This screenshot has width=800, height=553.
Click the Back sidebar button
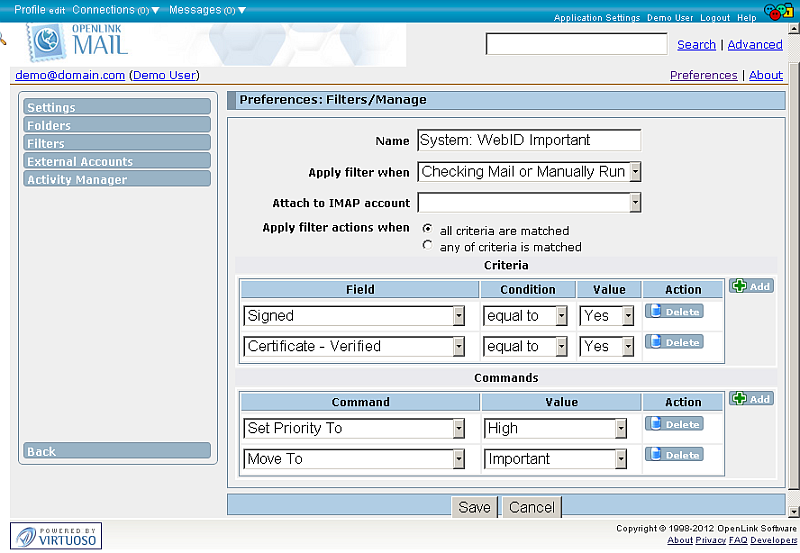[x=117, y=450]
